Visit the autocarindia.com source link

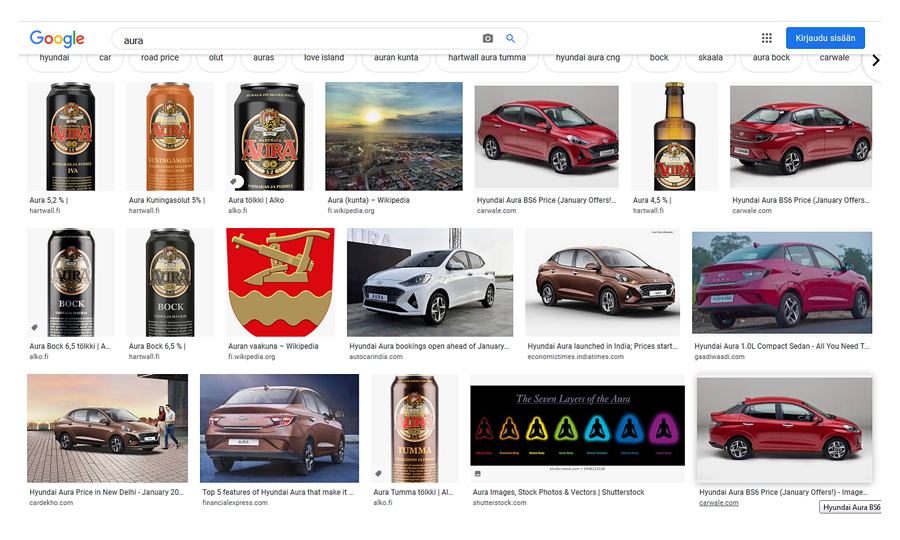pos(376,356)
